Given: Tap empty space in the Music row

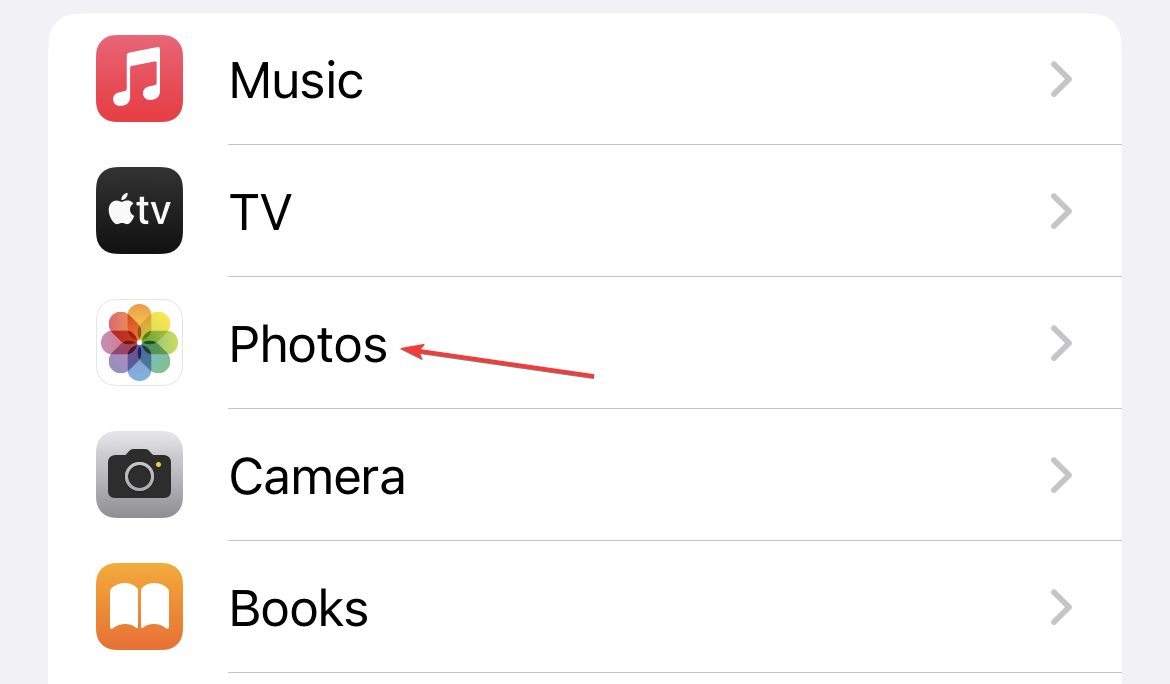Looking at the screenshot, I should click(701, 79).
